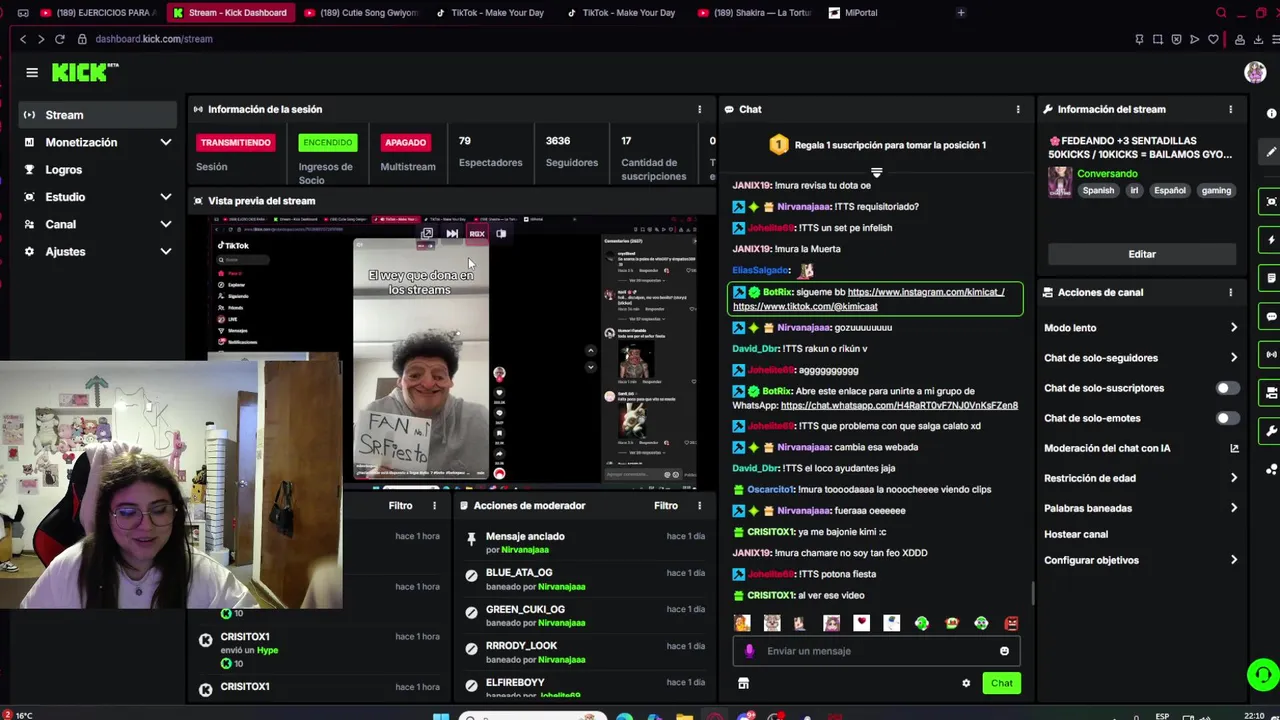The height and width of the screenshot is (720, 1280).
Task: Click the purple microphone icon in message box
Action: tap(750, 651)
